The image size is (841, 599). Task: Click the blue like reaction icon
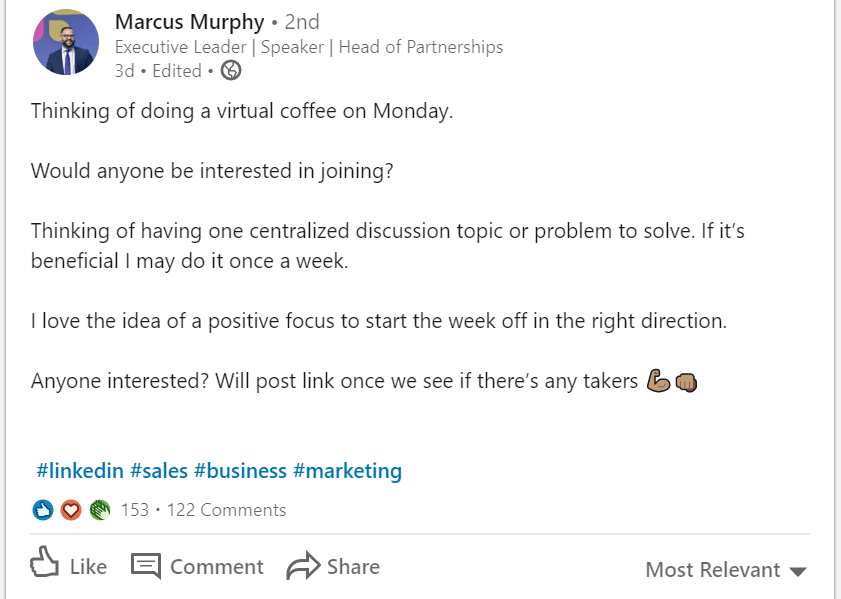(x=42, y=510)
